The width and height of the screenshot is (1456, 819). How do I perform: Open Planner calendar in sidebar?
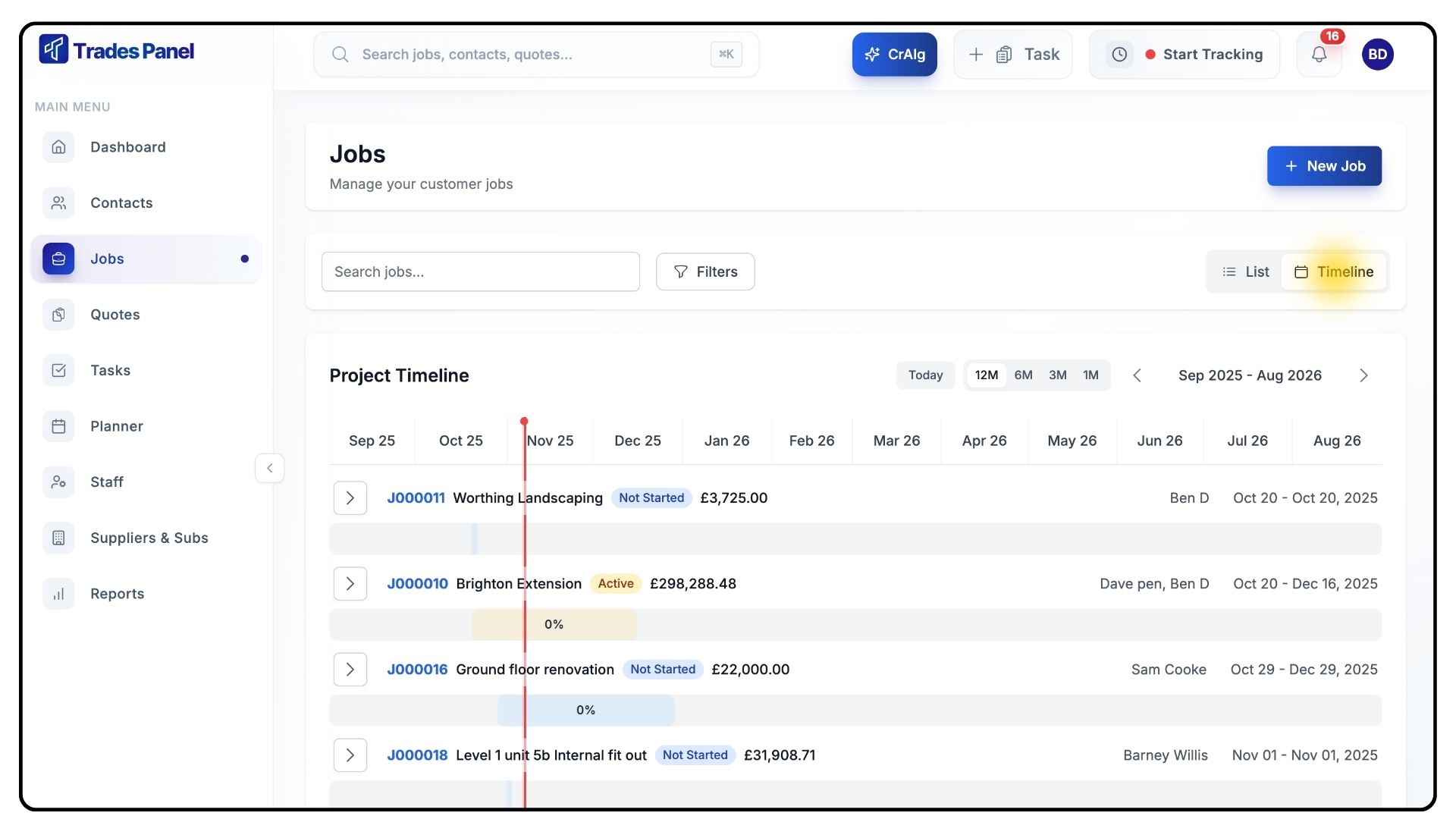116,426
